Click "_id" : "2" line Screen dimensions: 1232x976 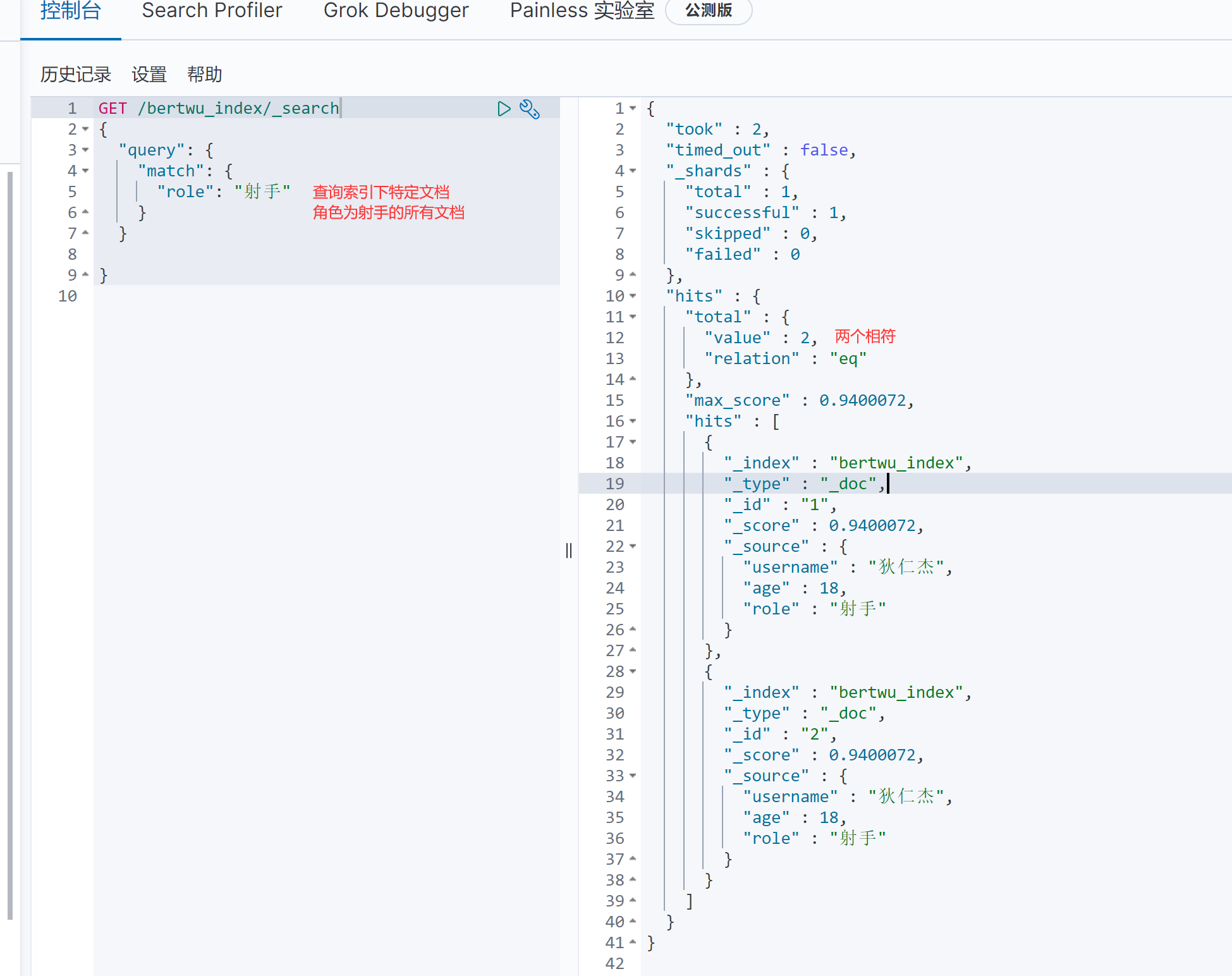click(780, 735)
